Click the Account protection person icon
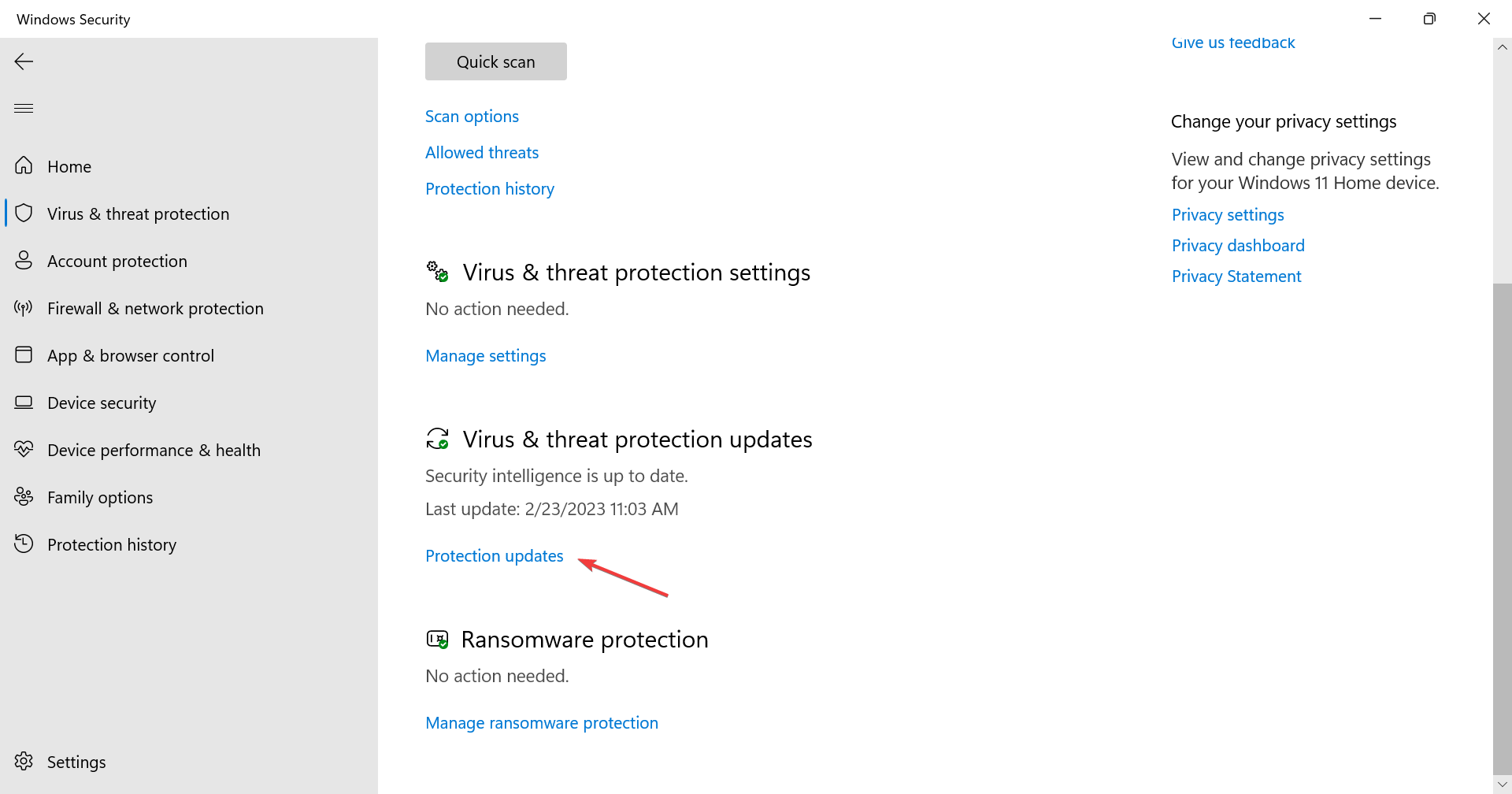 [x=24, y=260]
